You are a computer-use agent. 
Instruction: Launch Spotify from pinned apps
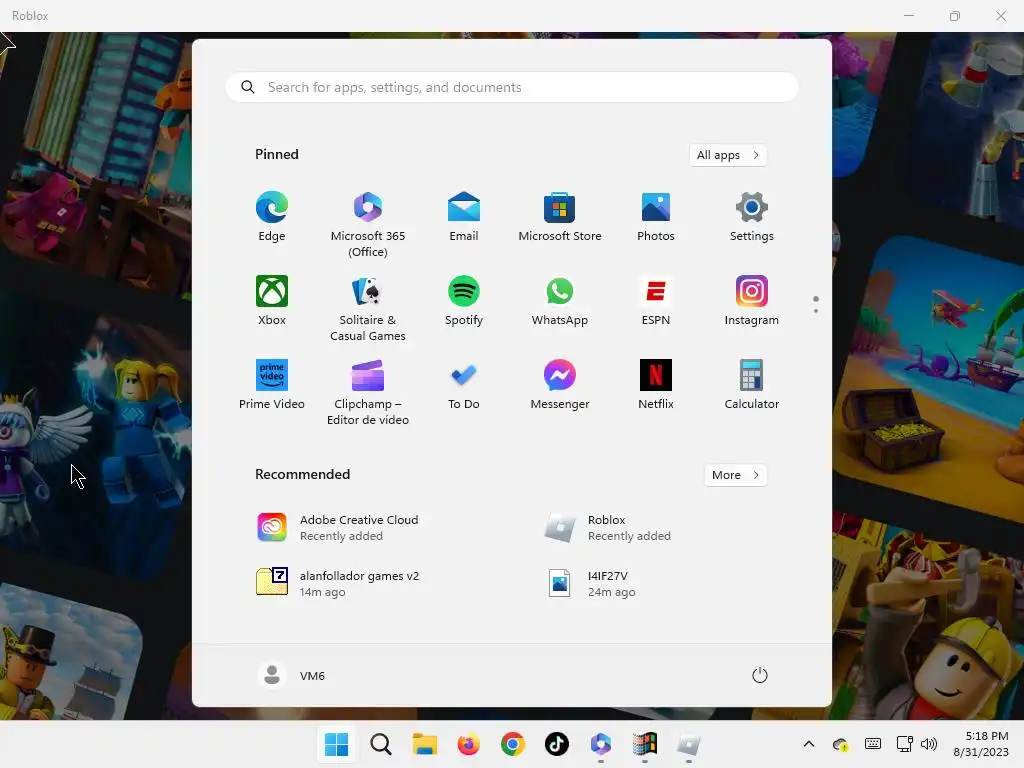tap(464, 301)
